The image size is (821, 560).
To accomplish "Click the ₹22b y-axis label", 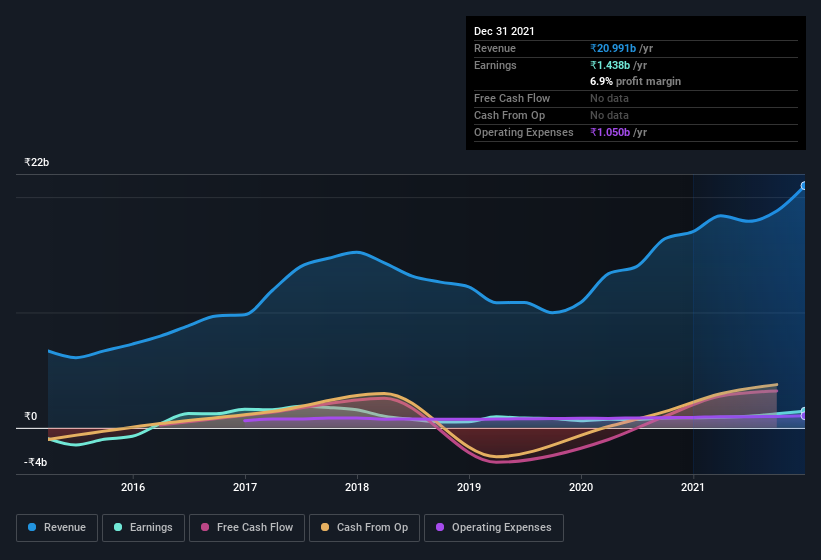I will click(x=37, y=162).
